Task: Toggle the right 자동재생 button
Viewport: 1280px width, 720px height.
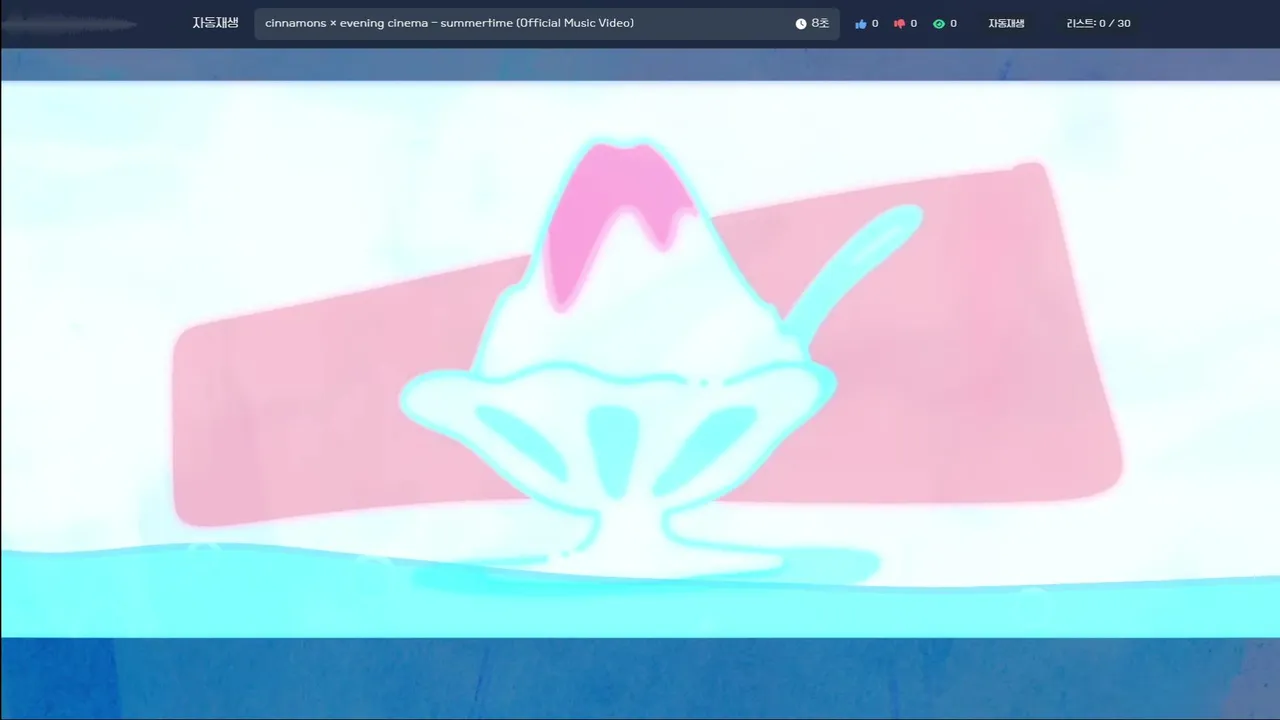Action: pyautogui.click(x=1006, y=23)
